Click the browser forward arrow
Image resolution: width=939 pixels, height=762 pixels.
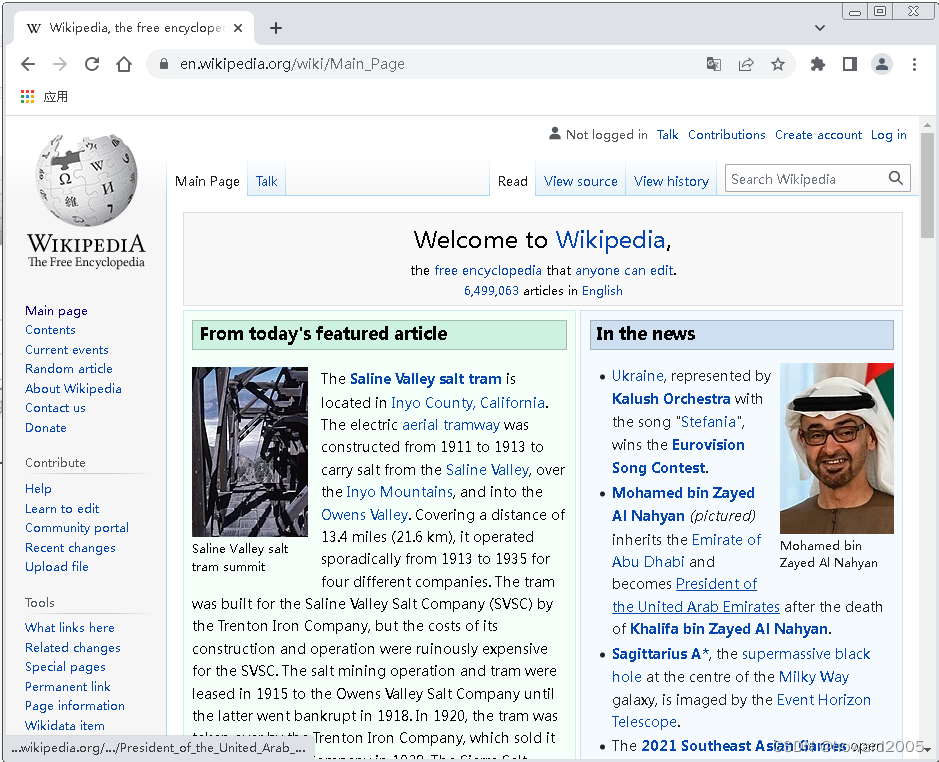60,64
